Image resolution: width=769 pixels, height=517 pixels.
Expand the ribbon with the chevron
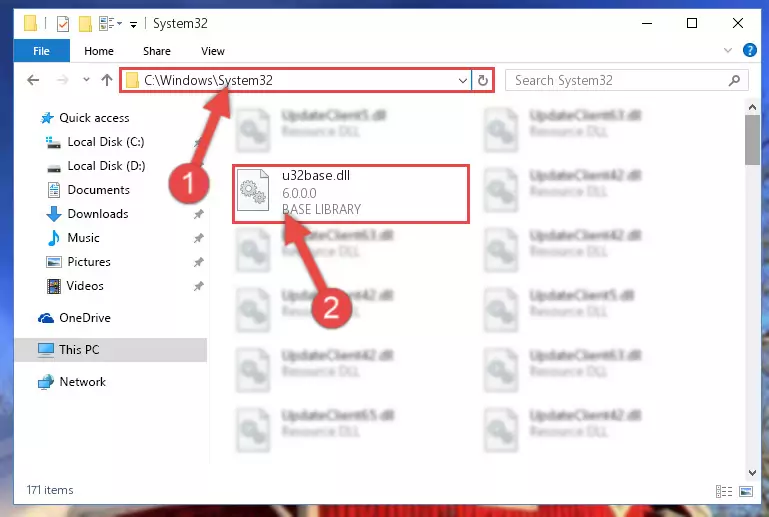pos(728,51)
